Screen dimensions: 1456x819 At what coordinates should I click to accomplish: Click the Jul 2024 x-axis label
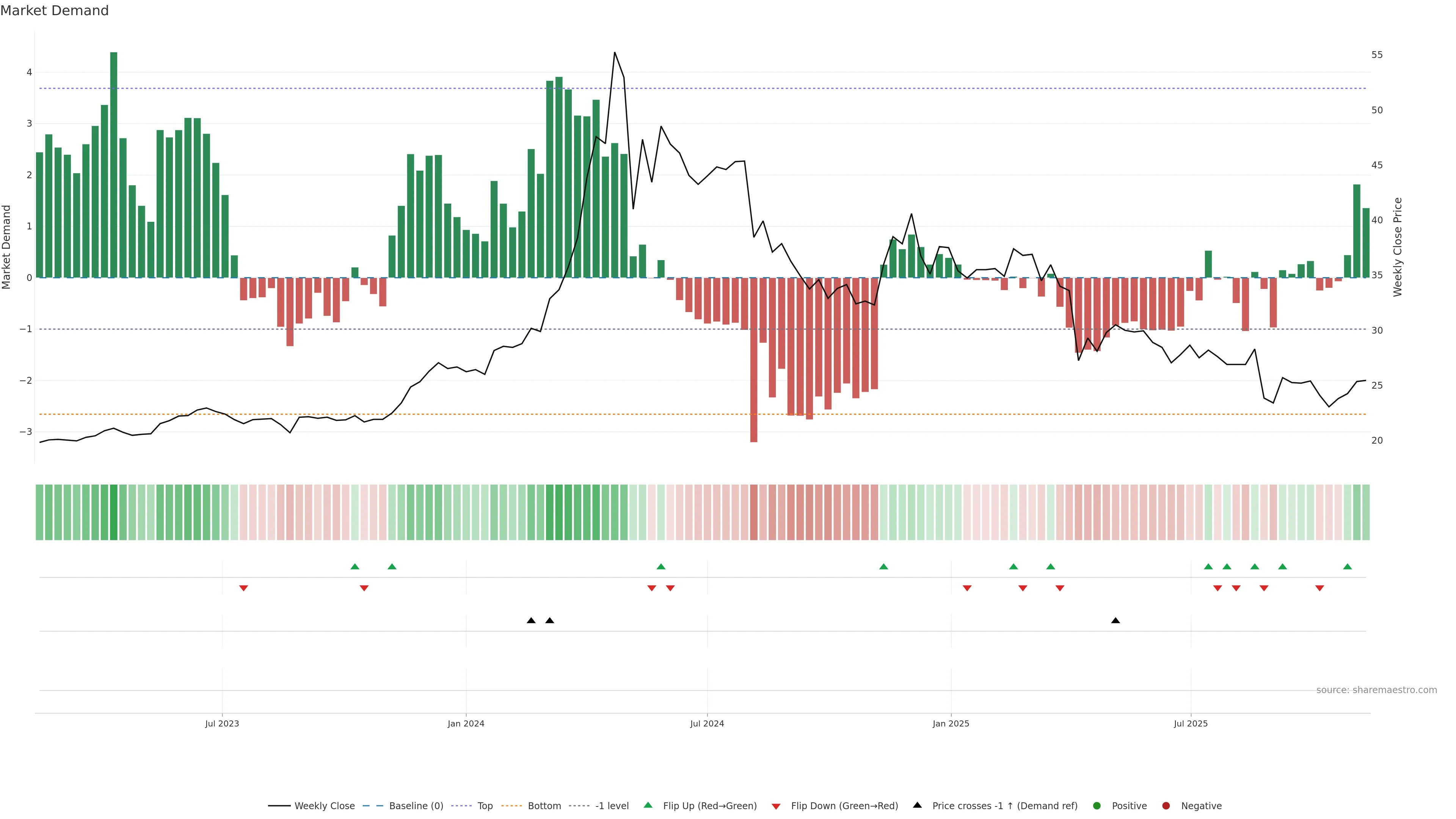point(706,723)
